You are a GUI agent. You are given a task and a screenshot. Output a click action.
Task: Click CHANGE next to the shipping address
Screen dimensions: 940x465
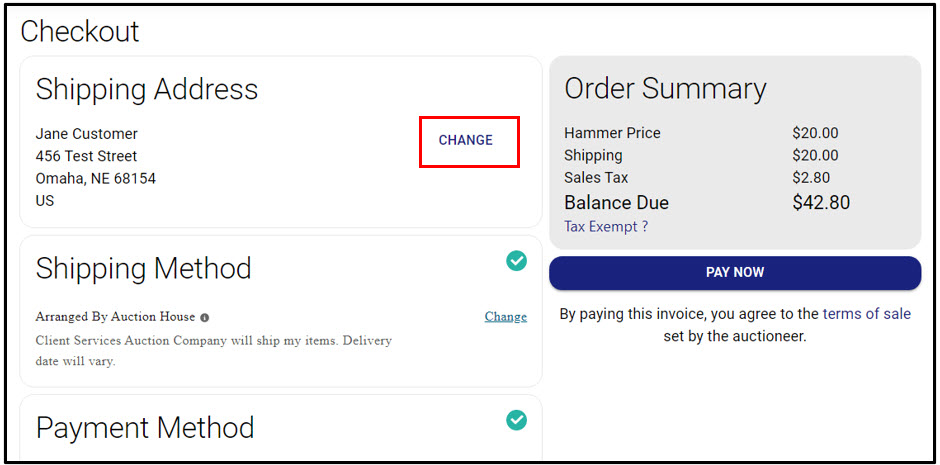tap(466, 140)
